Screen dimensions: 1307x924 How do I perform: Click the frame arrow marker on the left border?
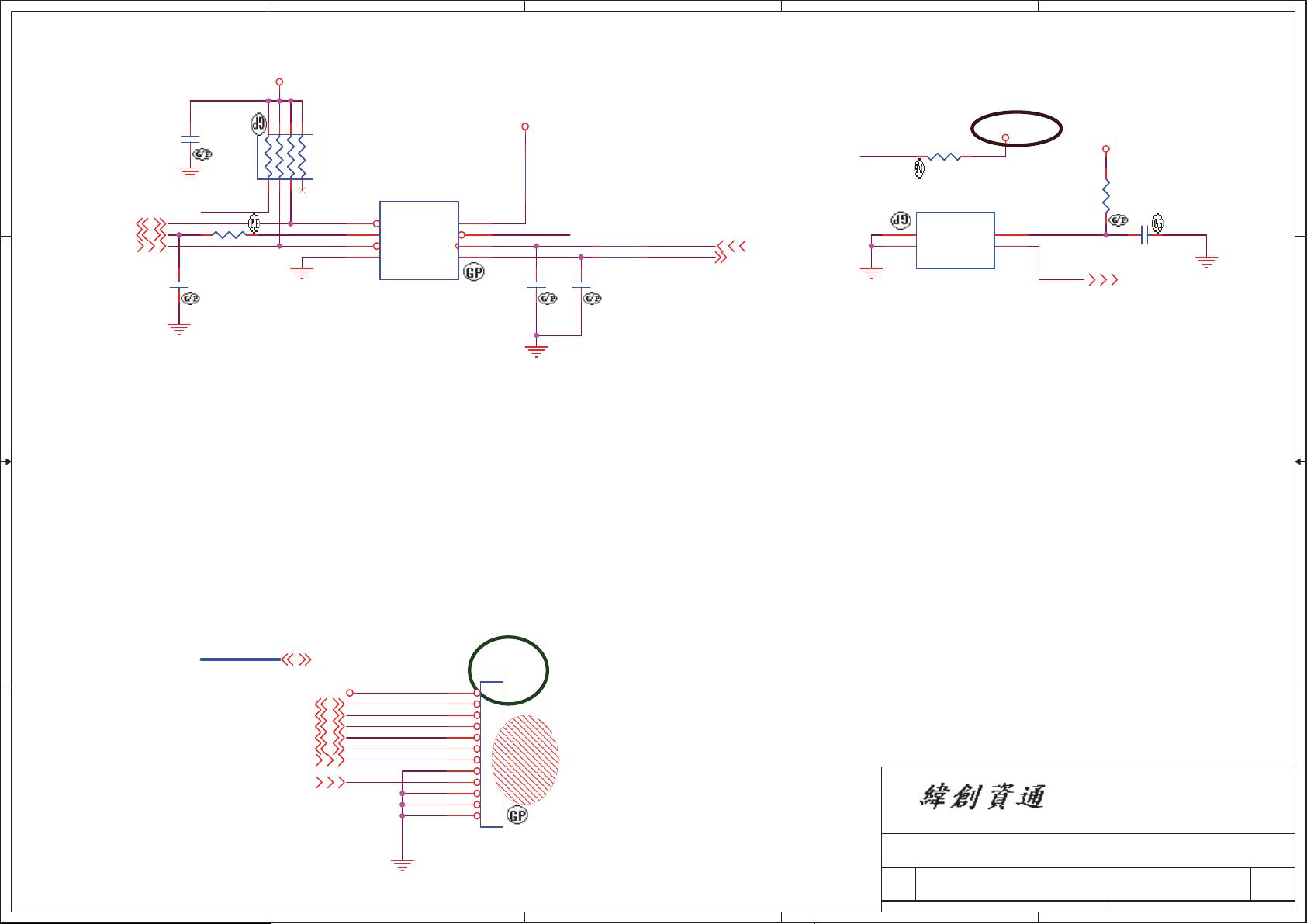coord(5,462)
